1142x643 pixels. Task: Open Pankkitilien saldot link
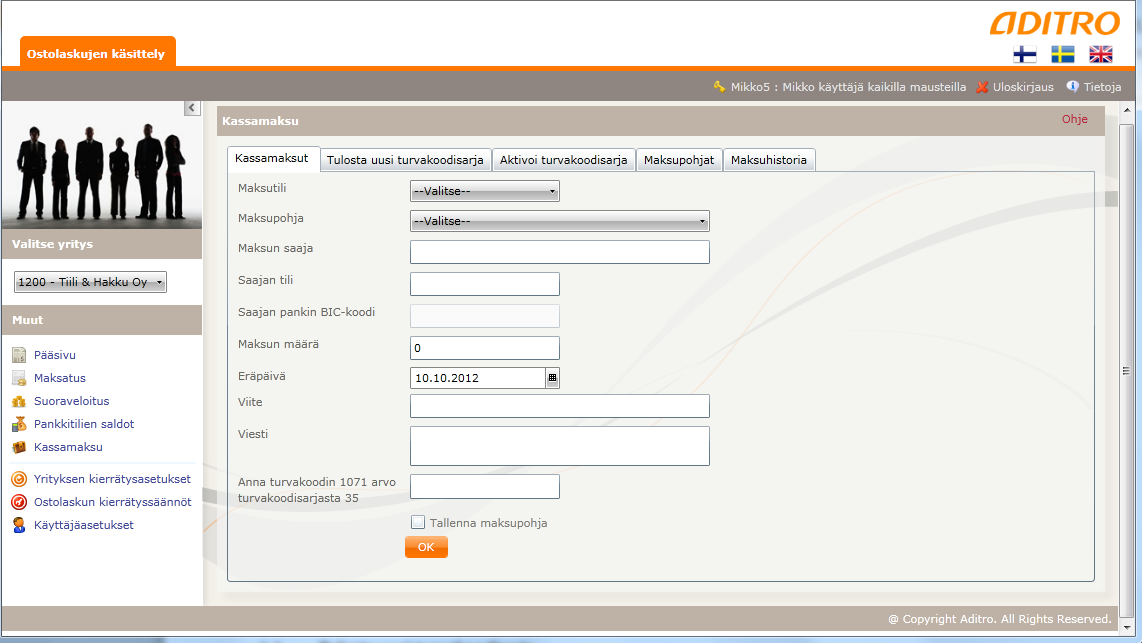[x=84, y=424]
